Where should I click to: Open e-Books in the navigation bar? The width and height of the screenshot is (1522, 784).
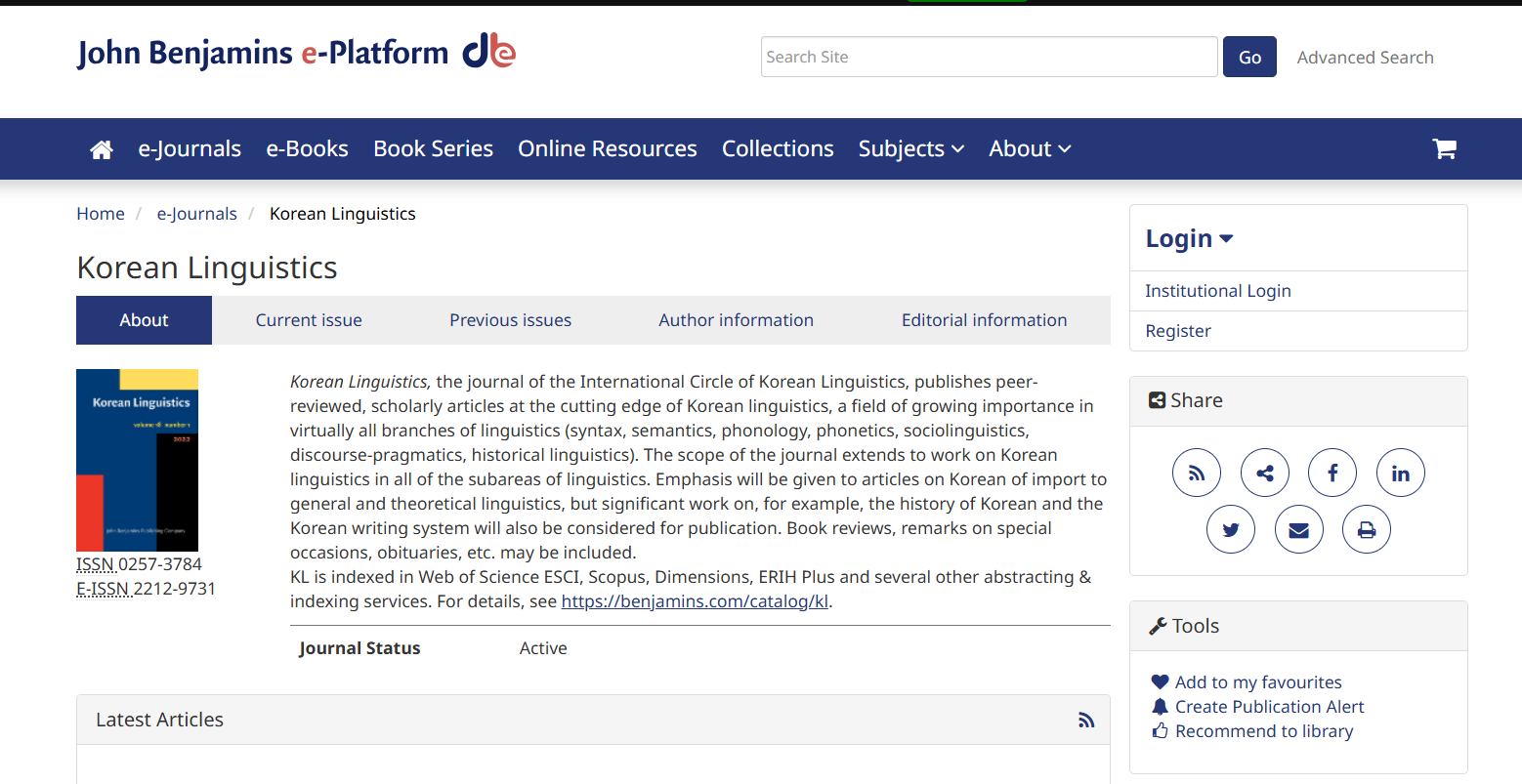coord(308,149)
